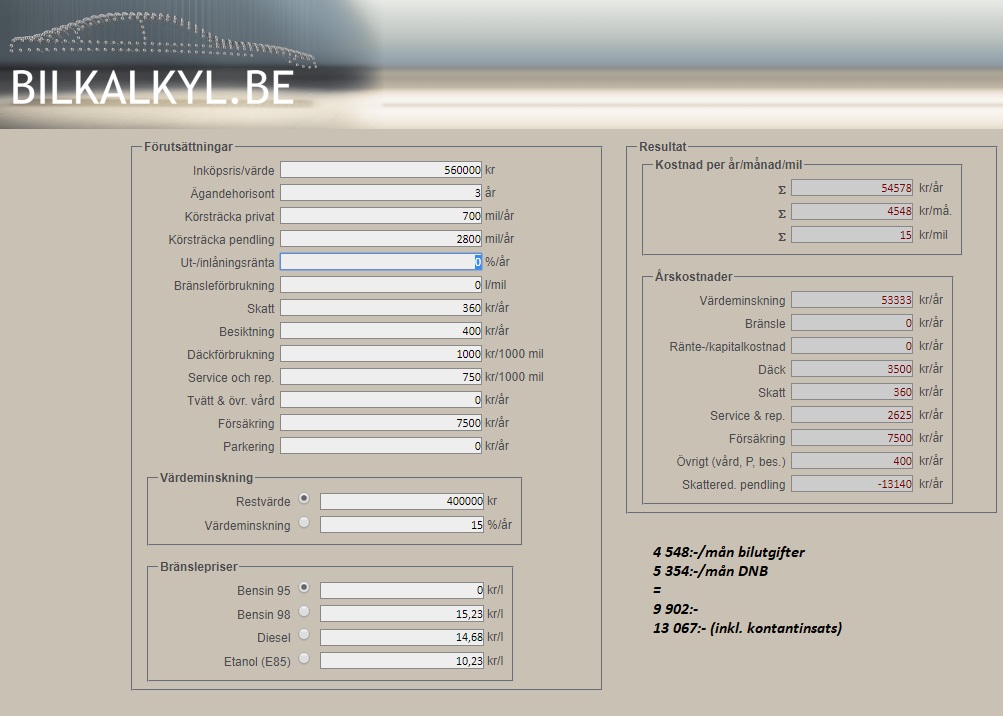This screenshot has height=716, width=1003.
Task: Select Diesel fuel radio button
Action: 304,634
